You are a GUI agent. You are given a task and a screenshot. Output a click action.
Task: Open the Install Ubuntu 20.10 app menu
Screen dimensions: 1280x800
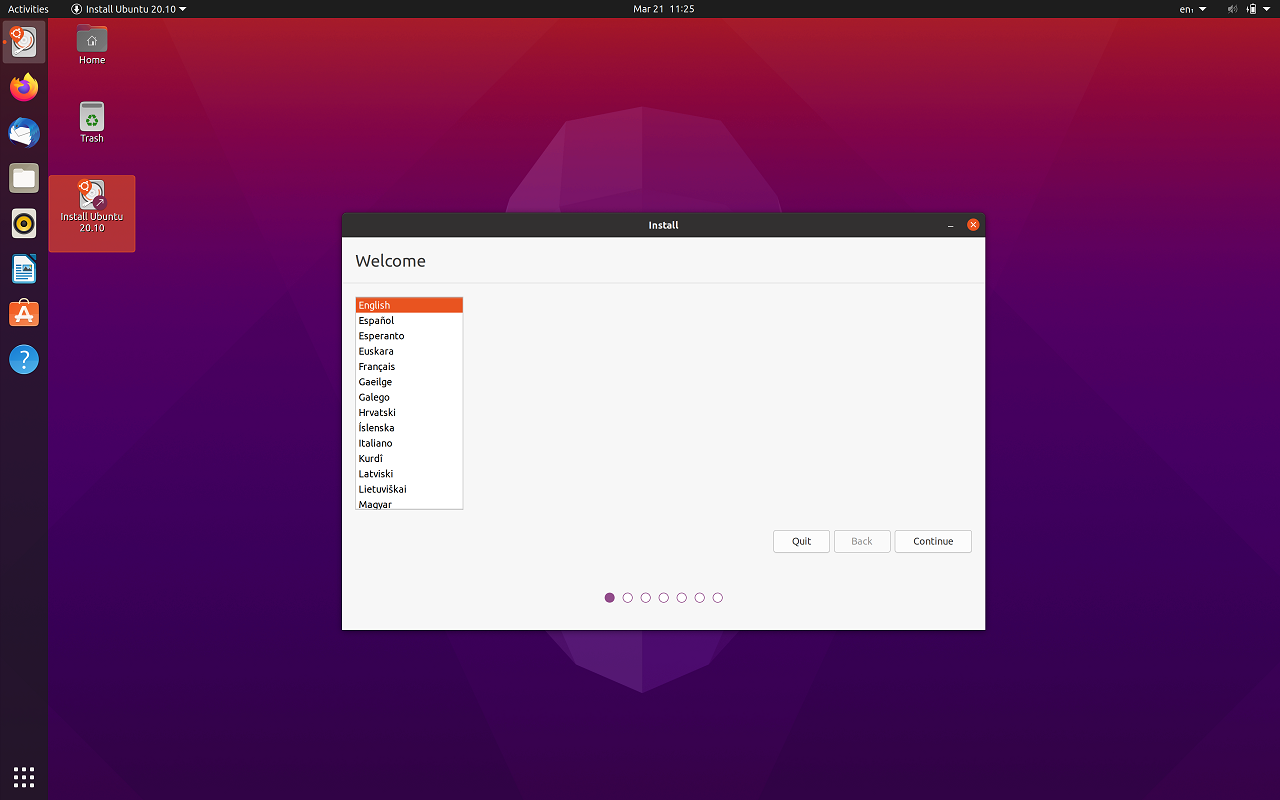tap(129, 9)
